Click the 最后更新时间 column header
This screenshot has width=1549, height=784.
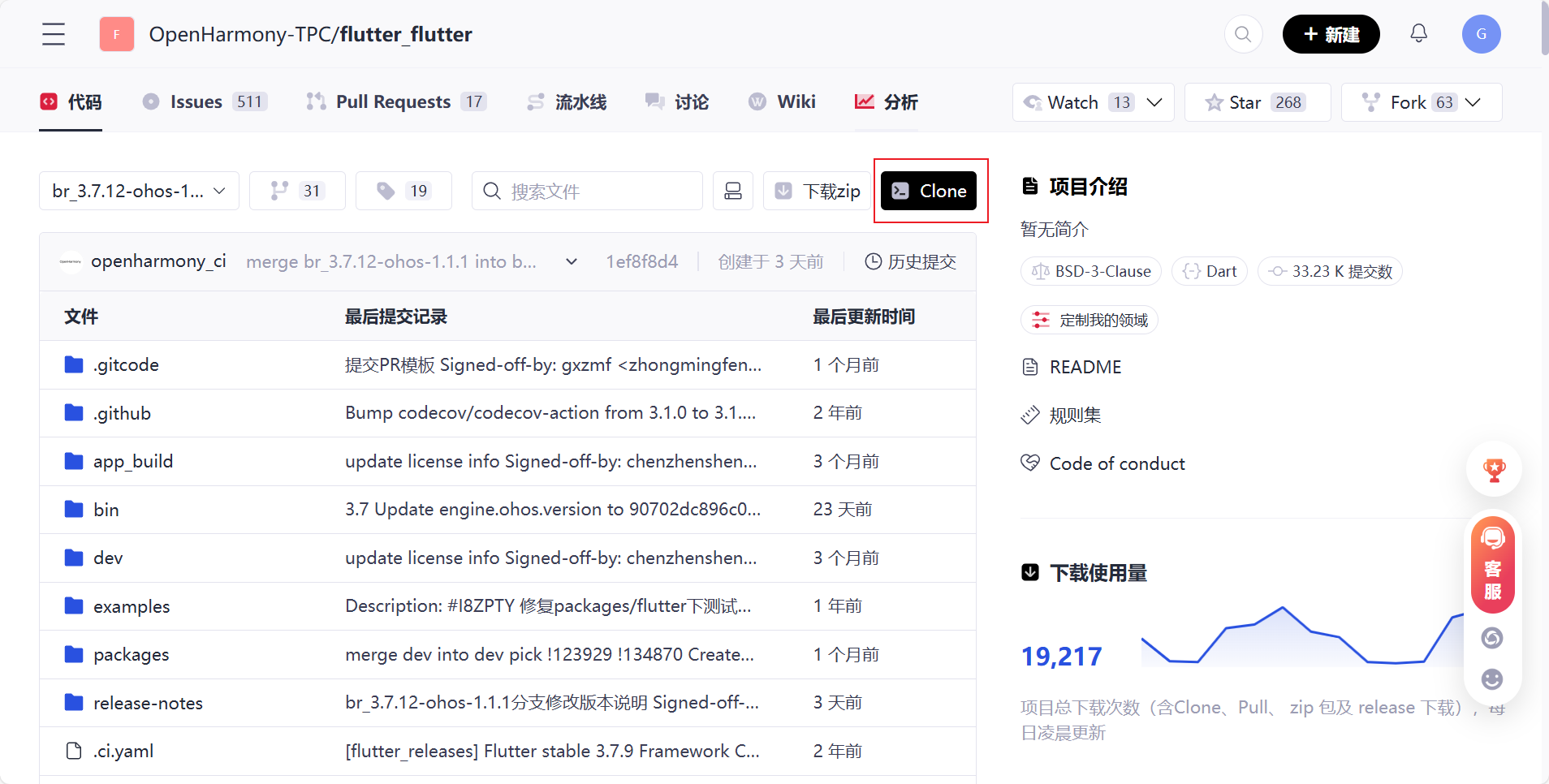point(864,317)
